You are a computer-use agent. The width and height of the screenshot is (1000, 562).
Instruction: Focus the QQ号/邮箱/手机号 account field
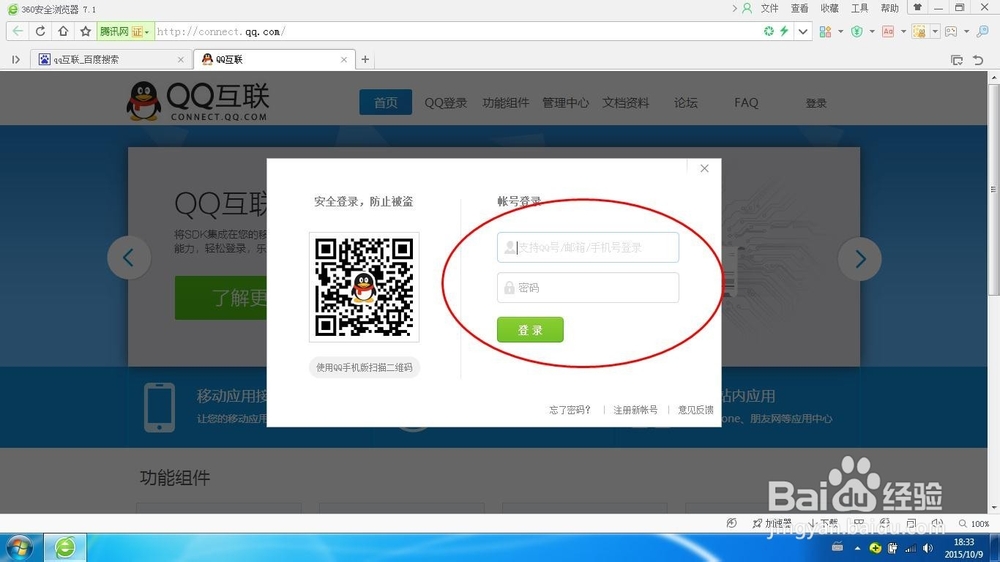click(588, 248)
